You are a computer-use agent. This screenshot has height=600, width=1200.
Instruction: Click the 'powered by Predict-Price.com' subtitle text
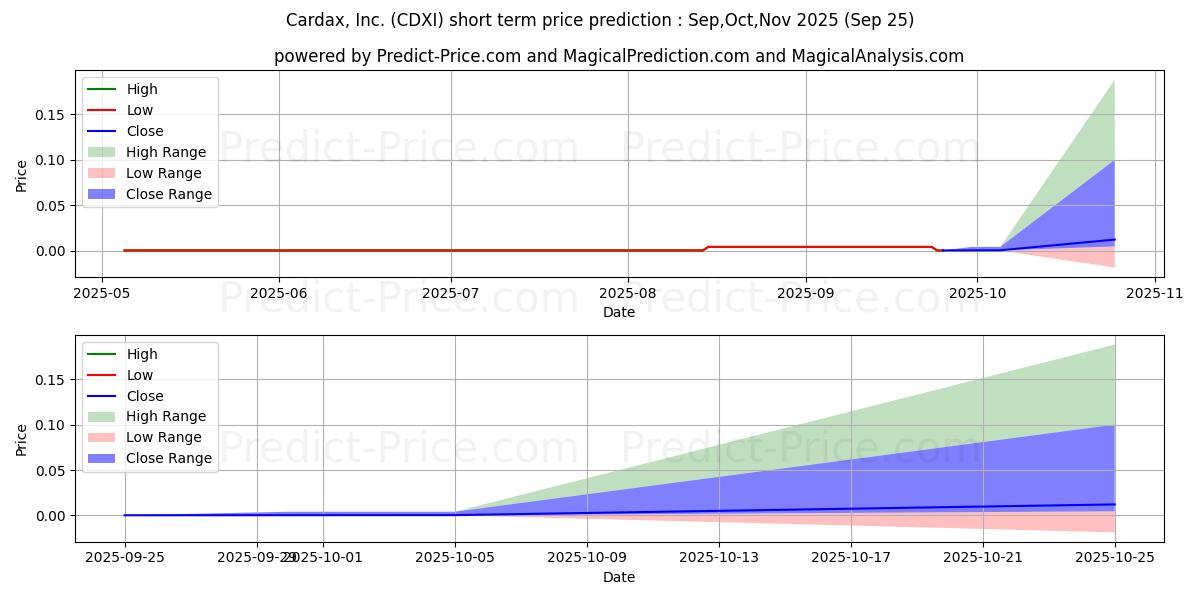click(x=619, y=57)
